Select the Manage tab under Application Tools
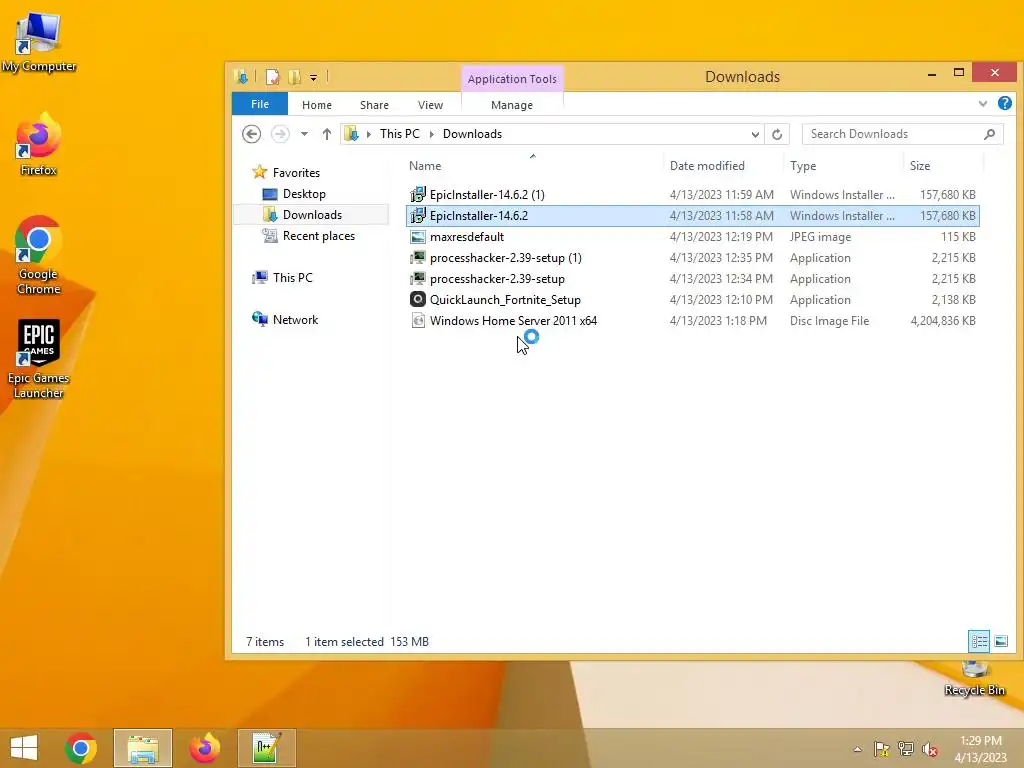Viewport: 1024px width, 768px height. (512, 104)
